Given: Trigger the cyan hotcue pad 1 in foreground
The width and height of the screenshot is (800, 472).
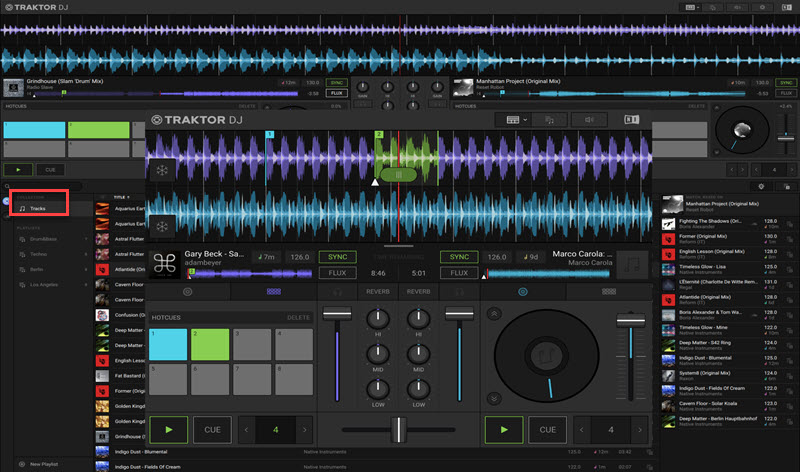Looking at the screenshot, I should pos(168,344).
